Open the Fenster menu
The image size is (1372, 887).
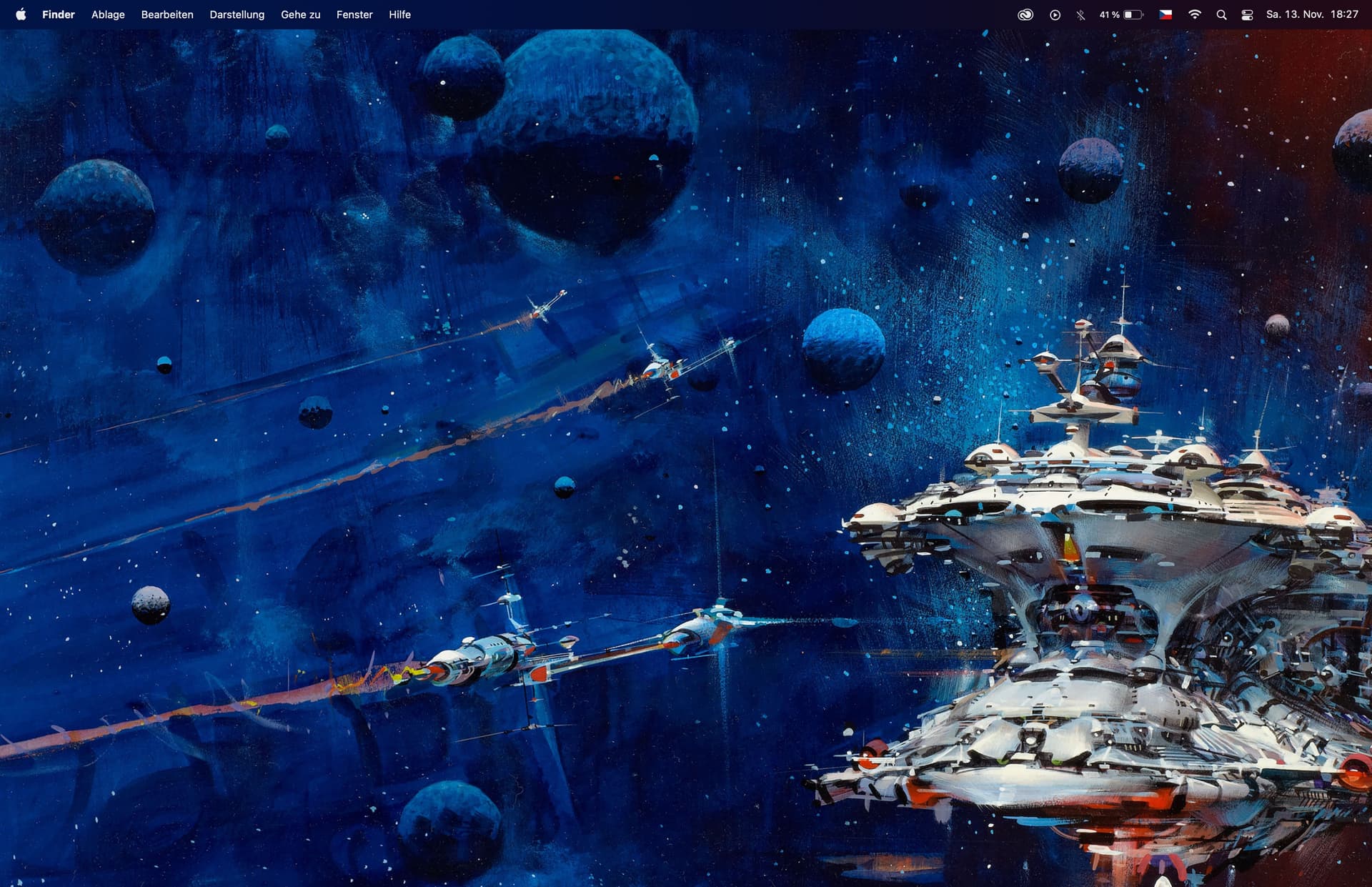(x=354, y=14)
